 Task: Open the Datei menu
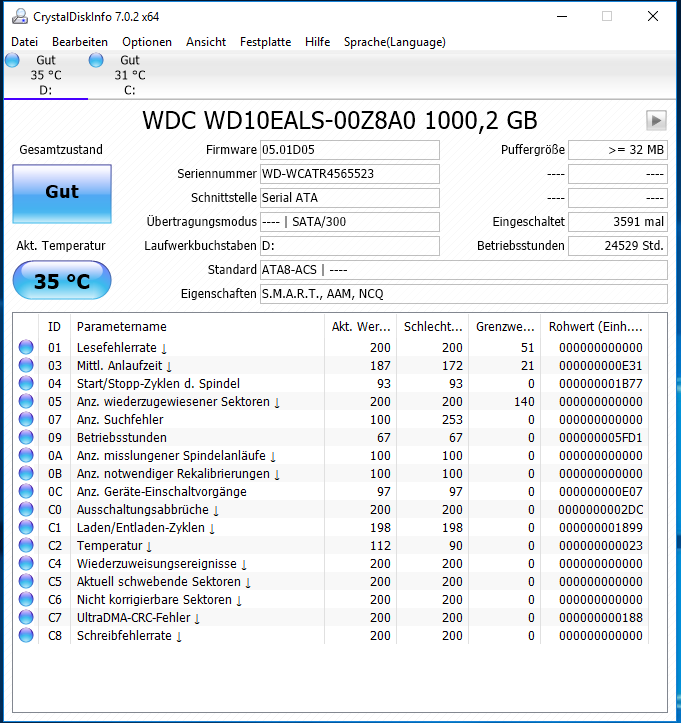coord(24,42)
